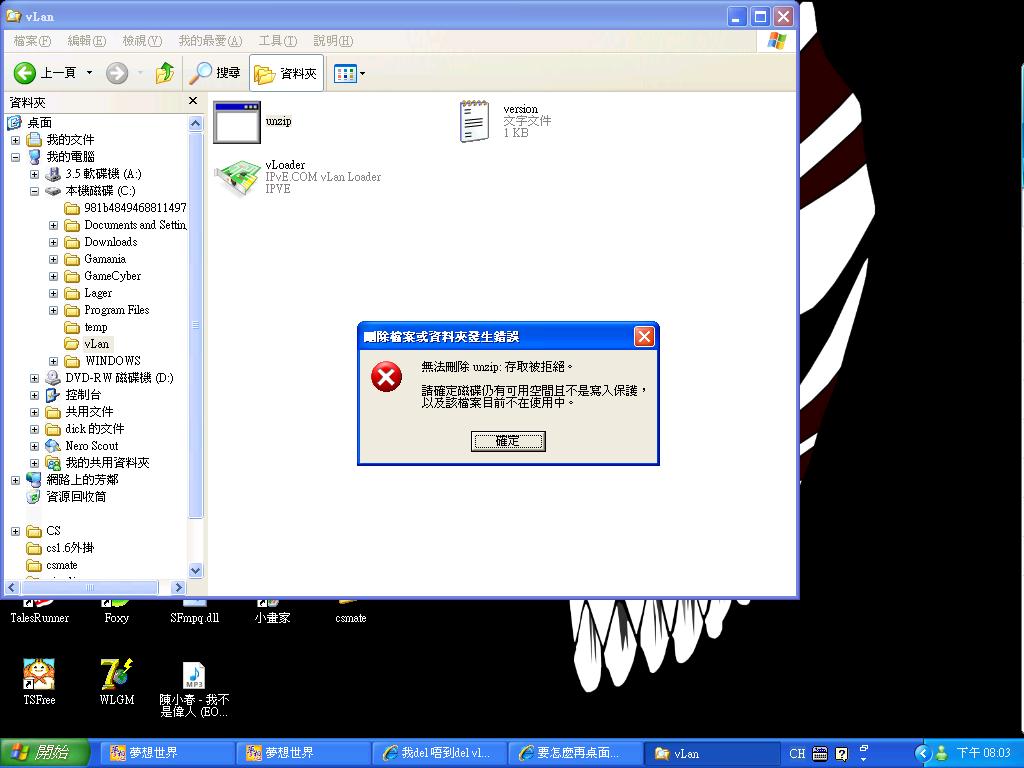Select csmate folder in tree
1024x768 pixels.
pos(52,565)
